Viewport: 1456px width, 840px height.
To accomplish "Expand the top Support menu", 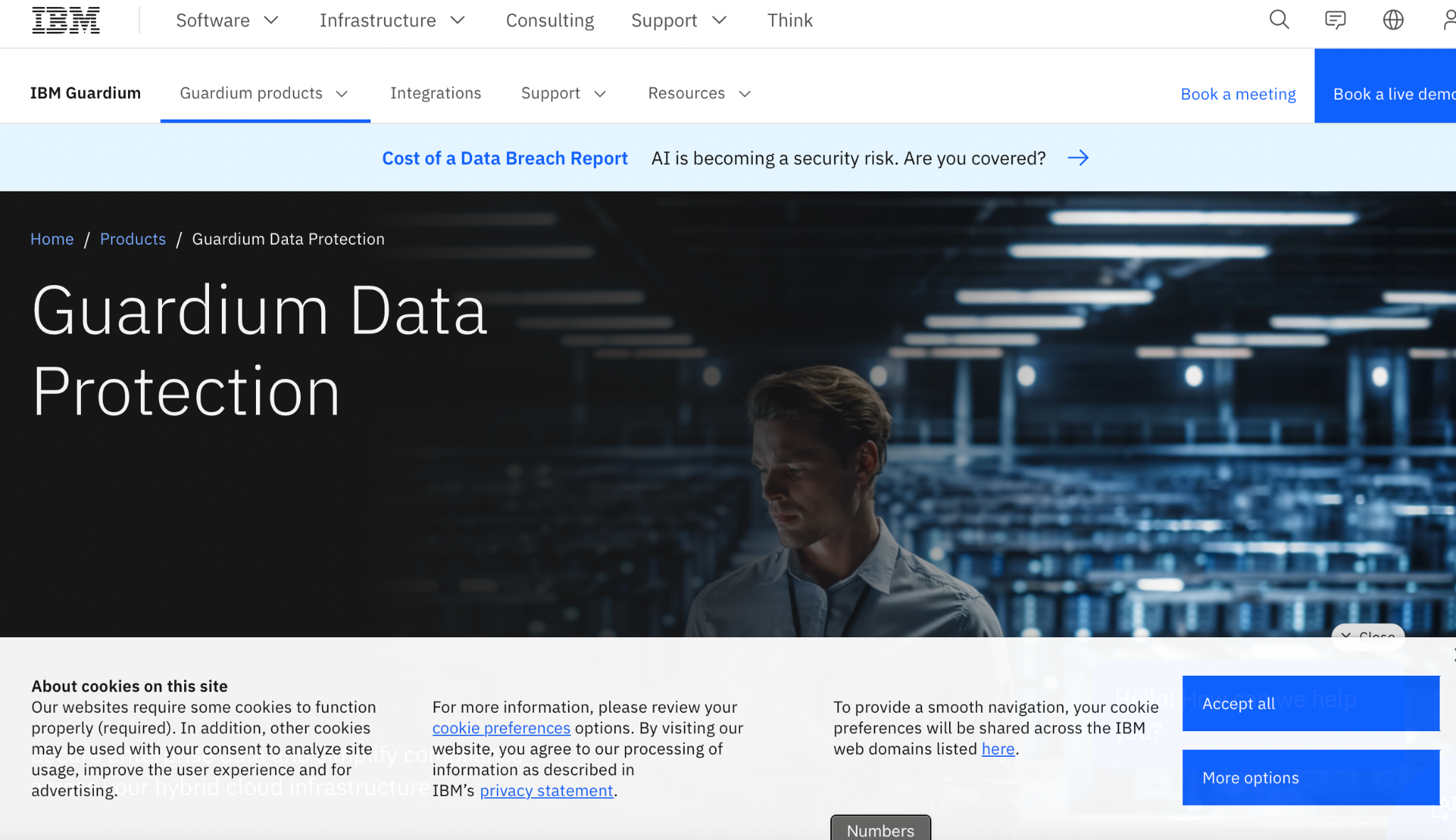I will pos(679,21).
